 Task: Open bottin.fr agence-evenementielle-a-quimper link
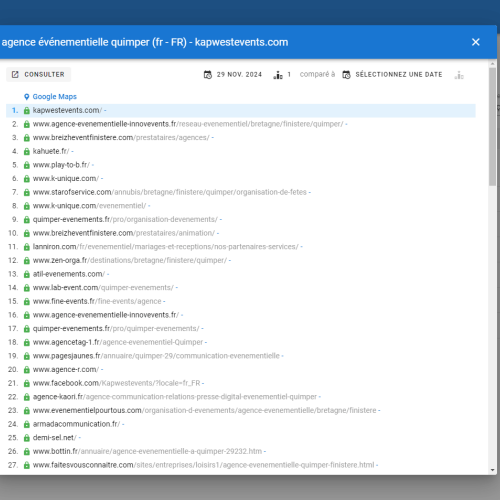(147, 452)
